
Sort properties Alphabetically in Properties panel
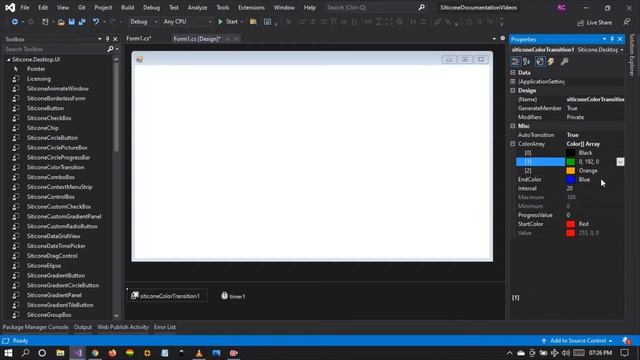pyautogui.click(x=527, y=61)
